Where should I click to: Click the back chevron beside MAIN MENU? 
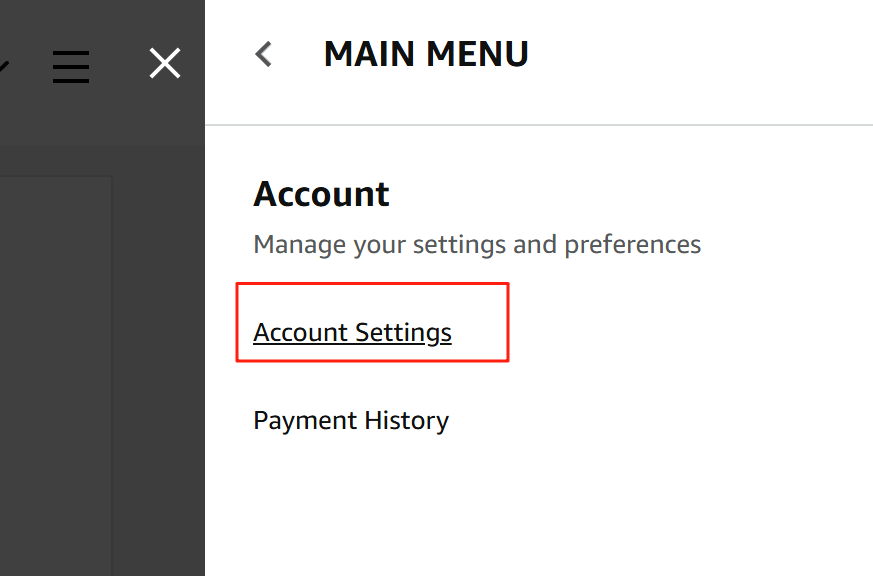tap(264, 54)
